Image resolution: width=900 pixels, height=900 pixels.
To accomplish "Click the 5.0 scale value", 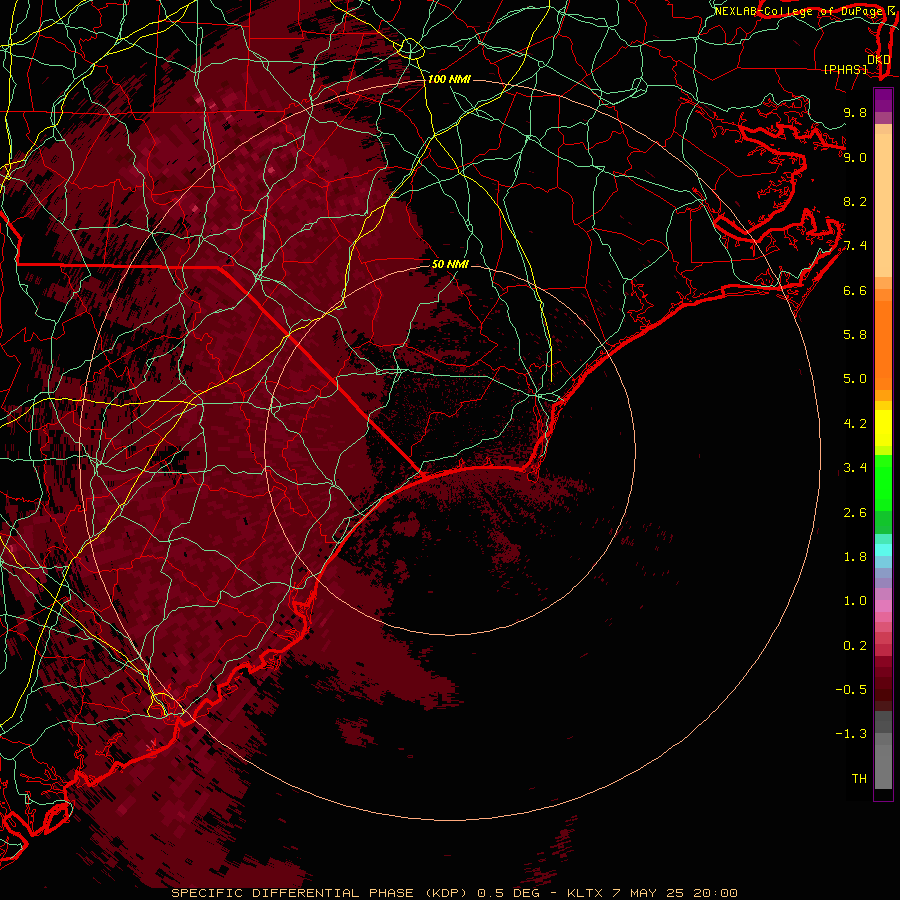I will tap(855, 379).
